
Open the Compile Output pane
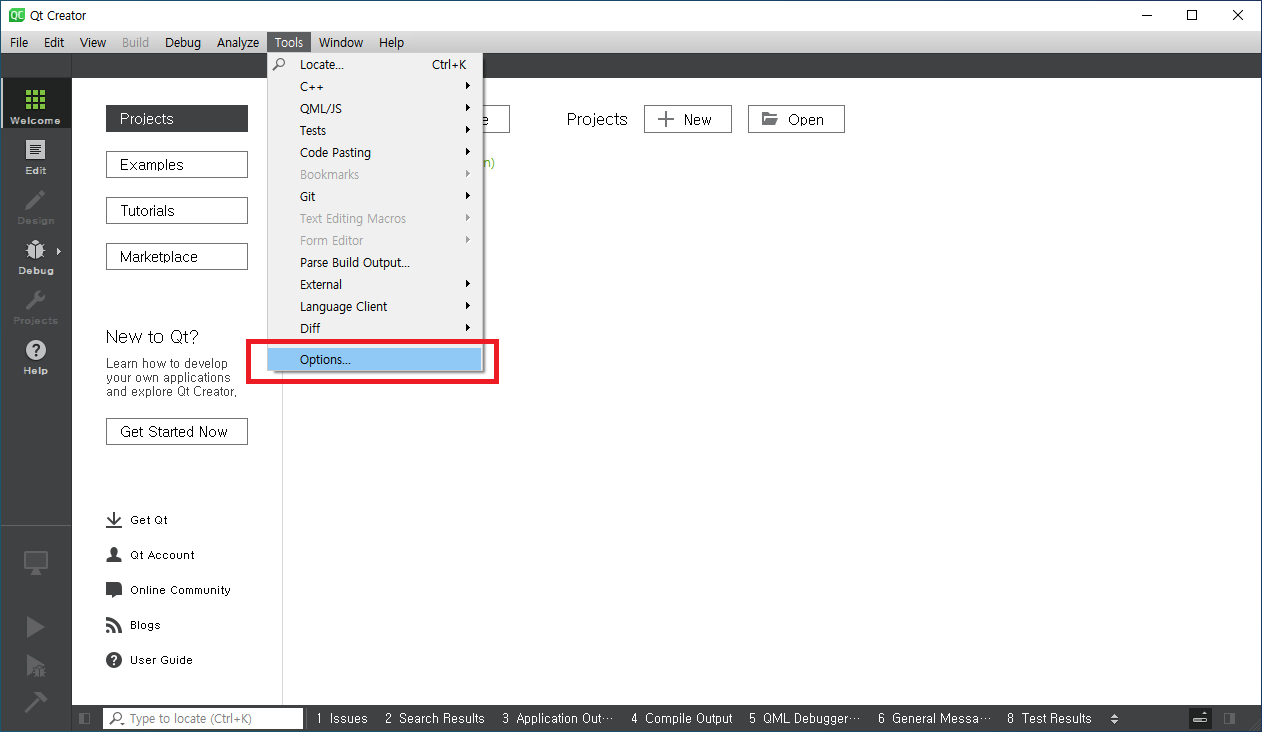coord(682,718)
